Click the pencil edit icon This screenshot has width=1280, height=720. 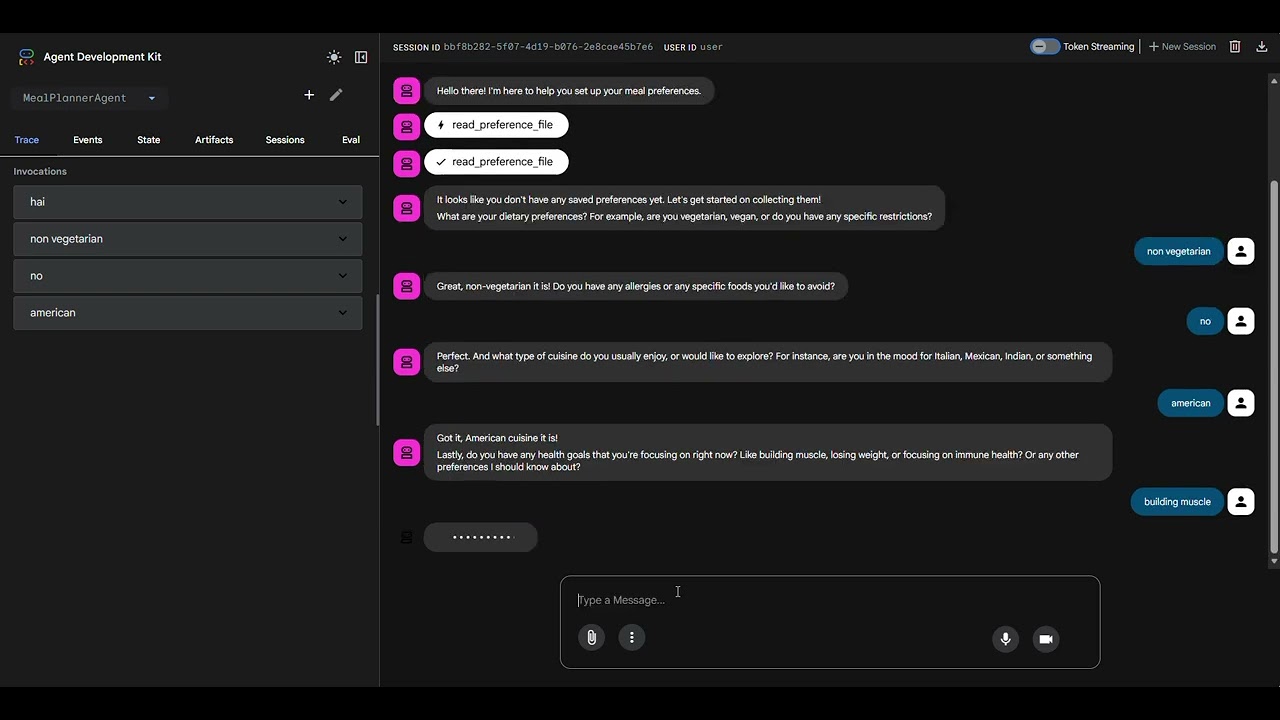click(x=336, y=95)
